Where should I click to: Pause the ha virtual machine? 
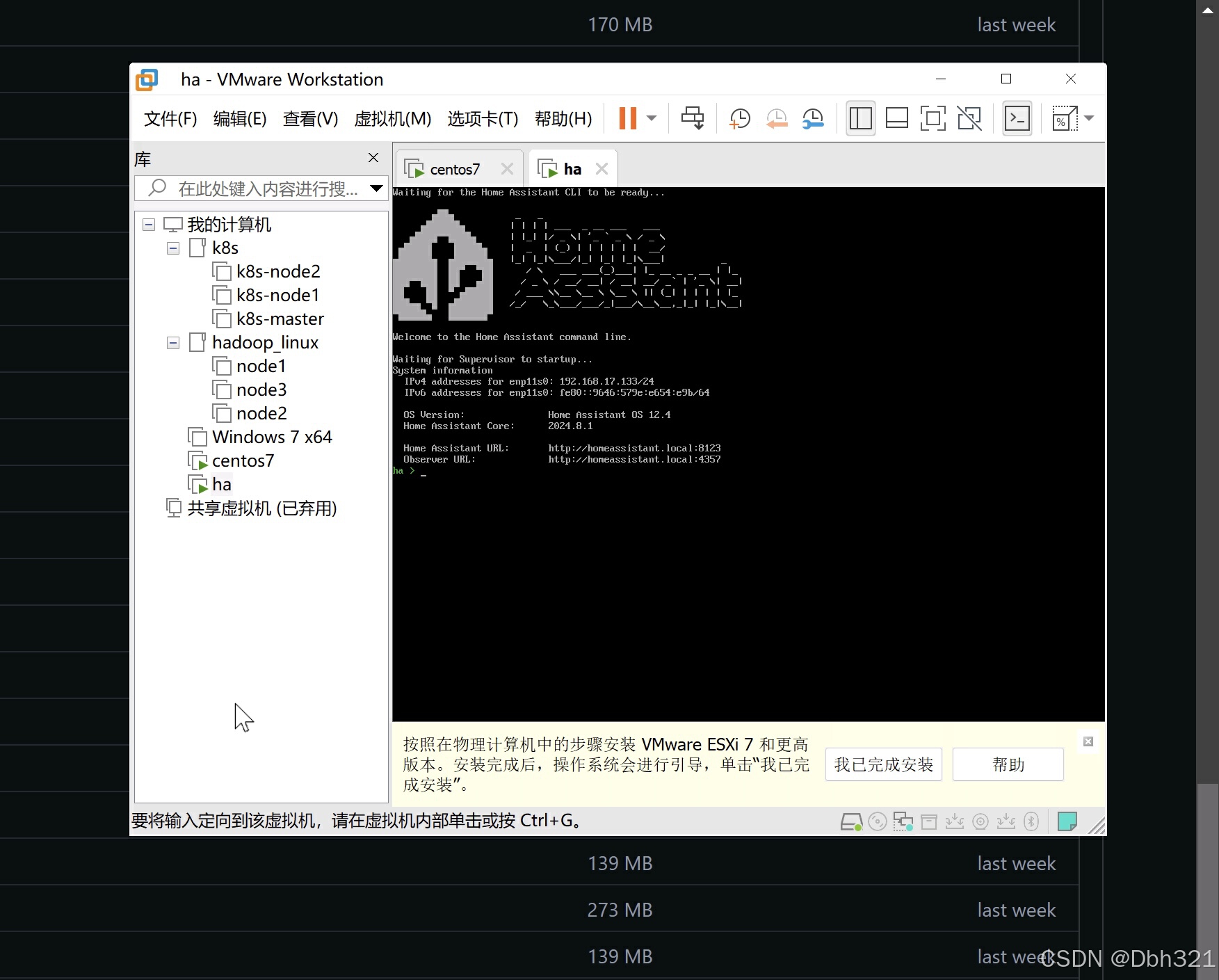pyautogui.click(x=627, y=118)
